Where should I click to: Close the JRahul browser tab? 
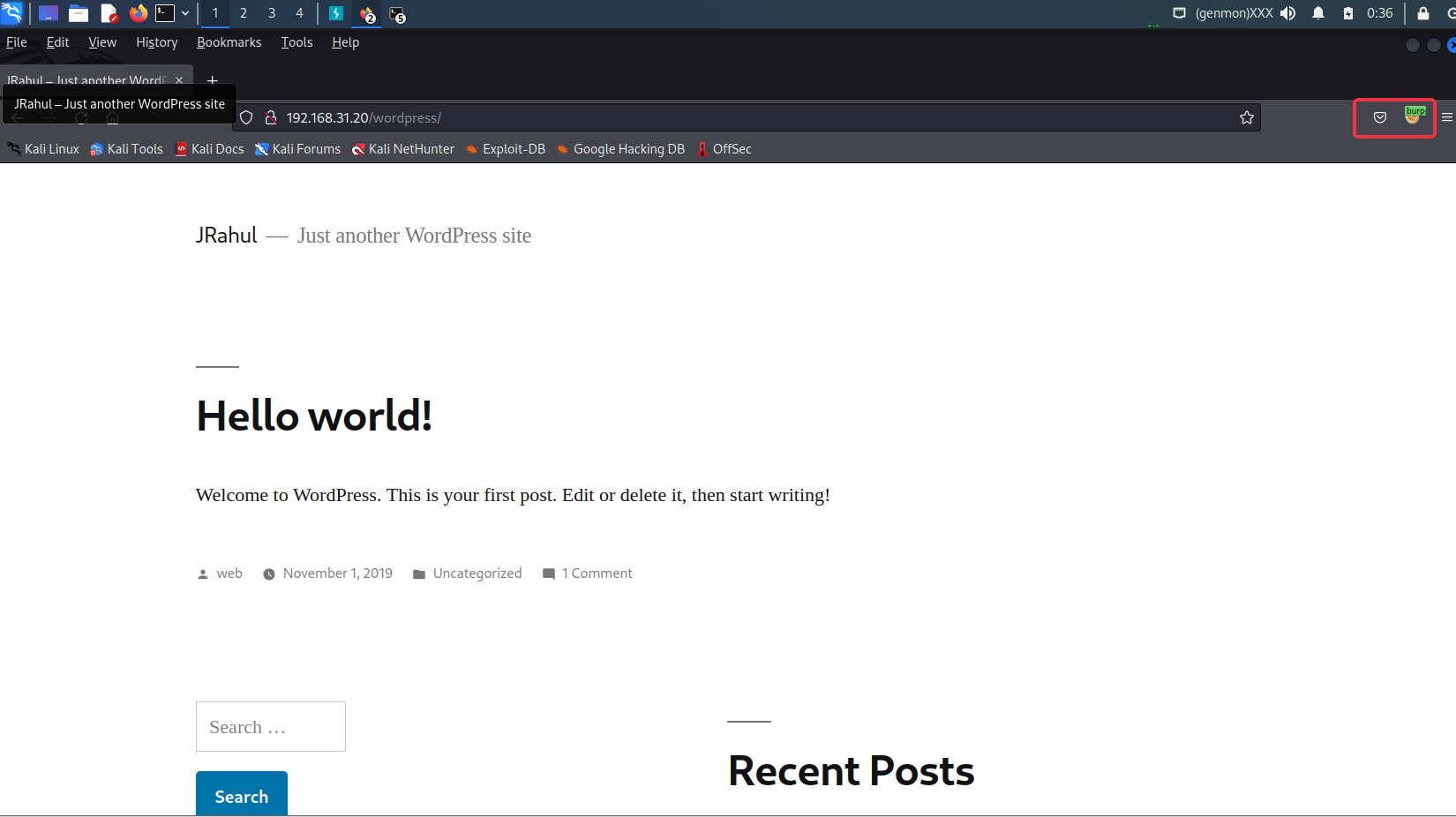tap(179, 79)
